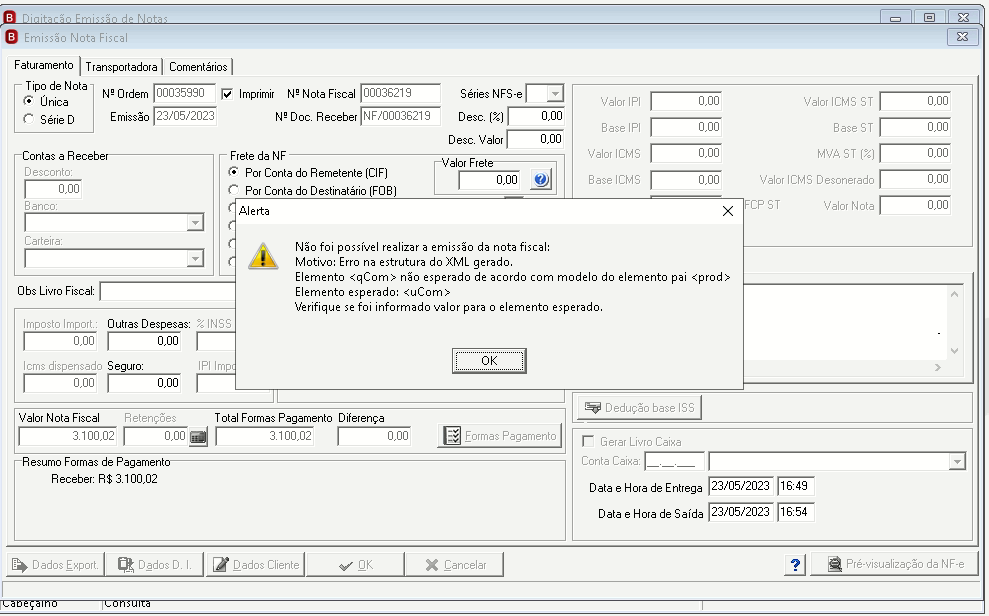Click OK in the Alerta dialog
Screen dimensions: 989x616
coord(489,361)
